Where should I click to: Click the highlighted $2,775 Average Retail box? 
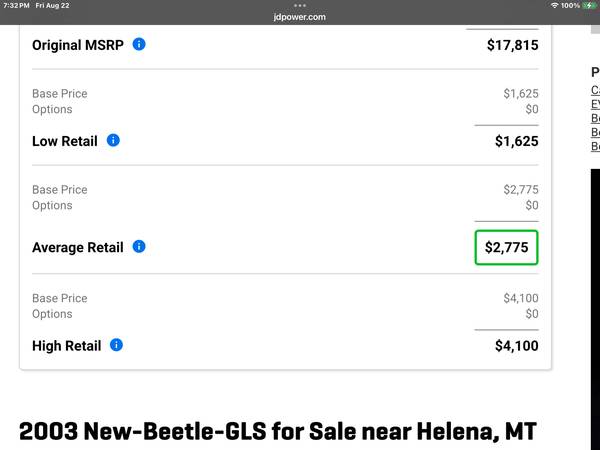(506, 247)
